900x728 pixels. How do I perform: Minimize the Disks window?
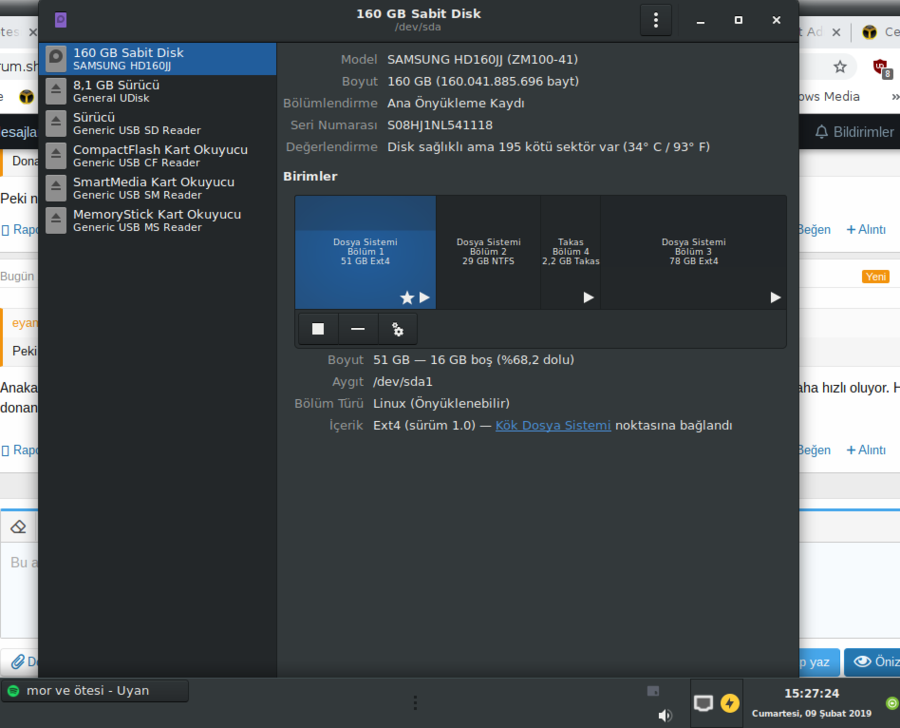click(700, 21)
